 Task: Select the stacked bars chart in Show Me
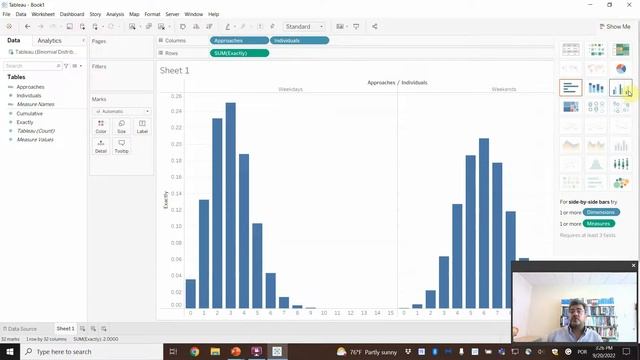click(596, 88)
